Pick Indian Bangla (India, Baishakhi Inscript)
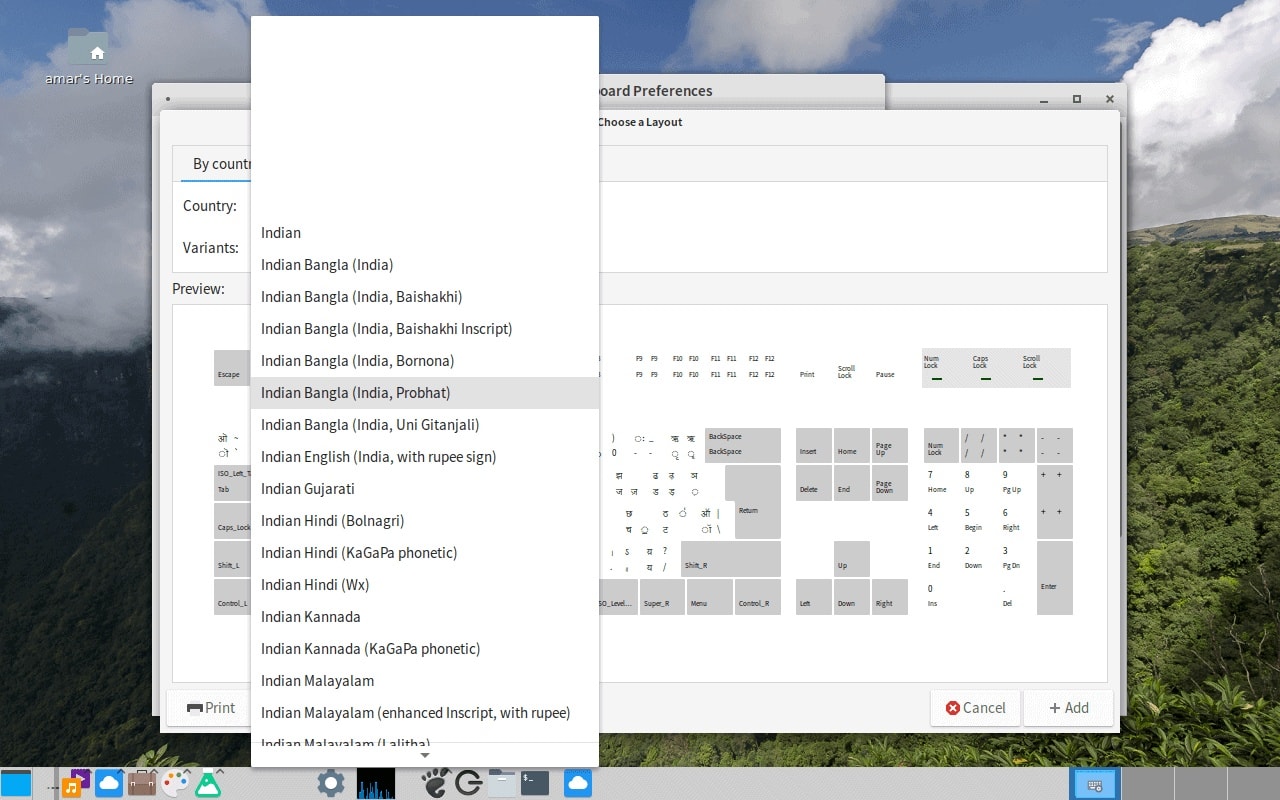Image resolution: width=1280 pixels, height=800 pixels. pos(425,329)
